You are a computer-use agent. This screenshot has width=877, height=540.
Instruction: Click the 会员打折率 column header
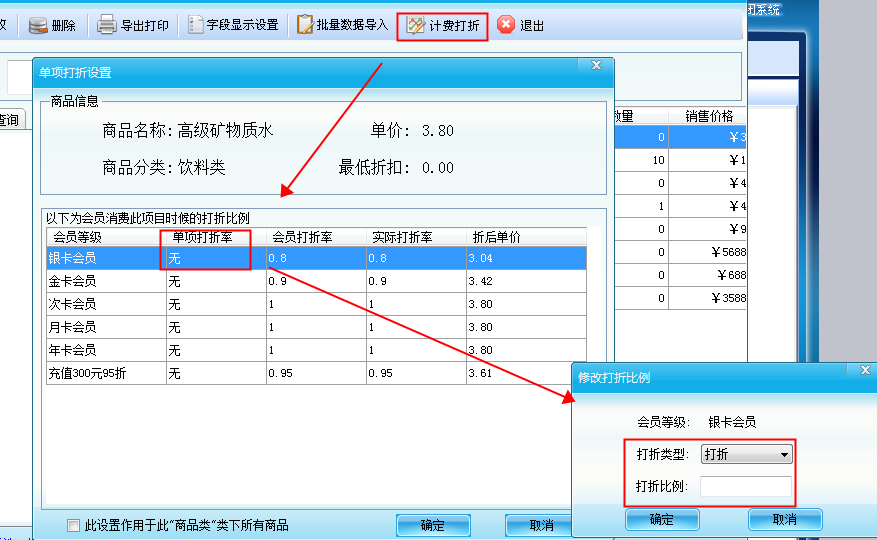[x=317, y=237]
